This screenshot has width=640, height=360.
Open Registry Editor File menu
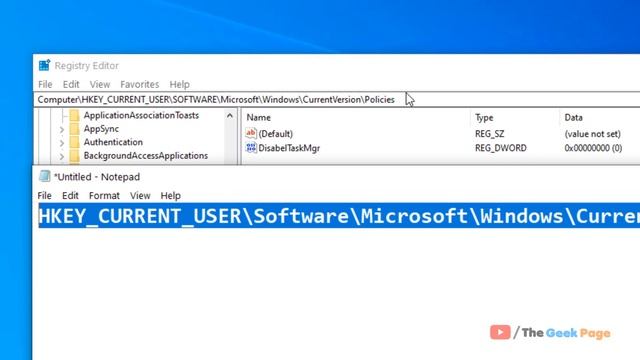coord(45,84)
